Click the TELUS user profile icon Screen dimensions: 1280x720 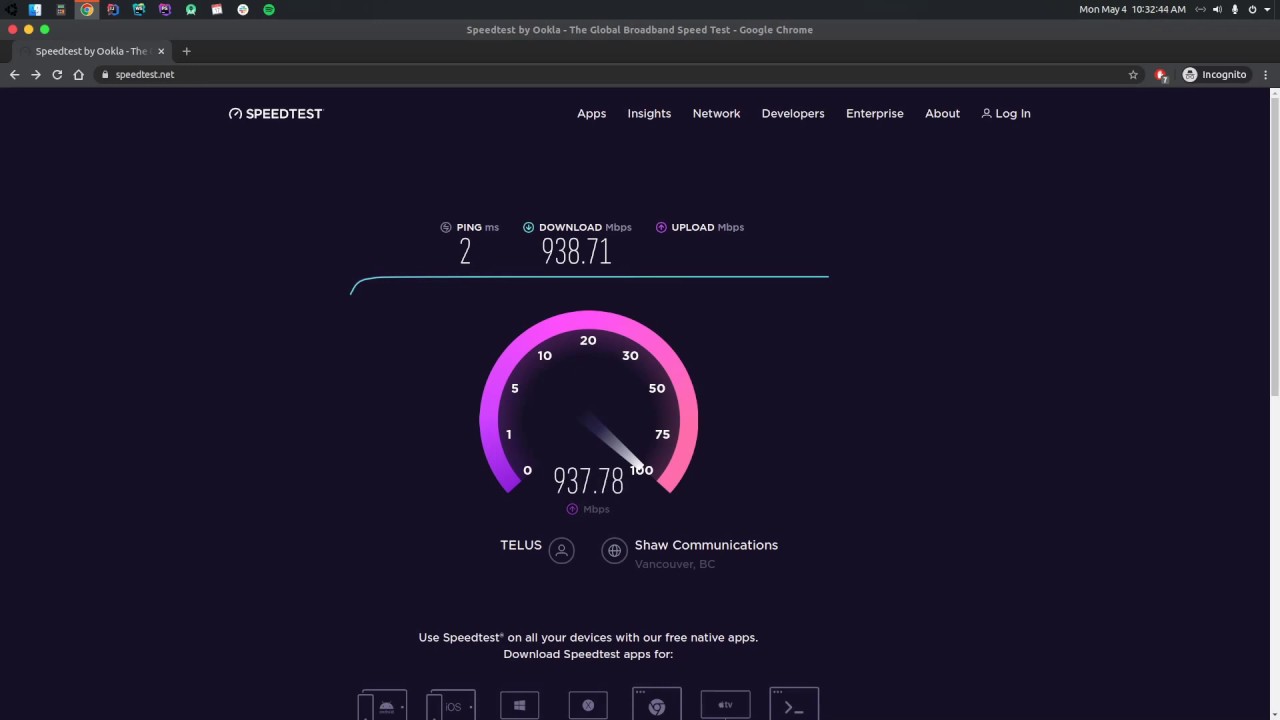(562, 550)
